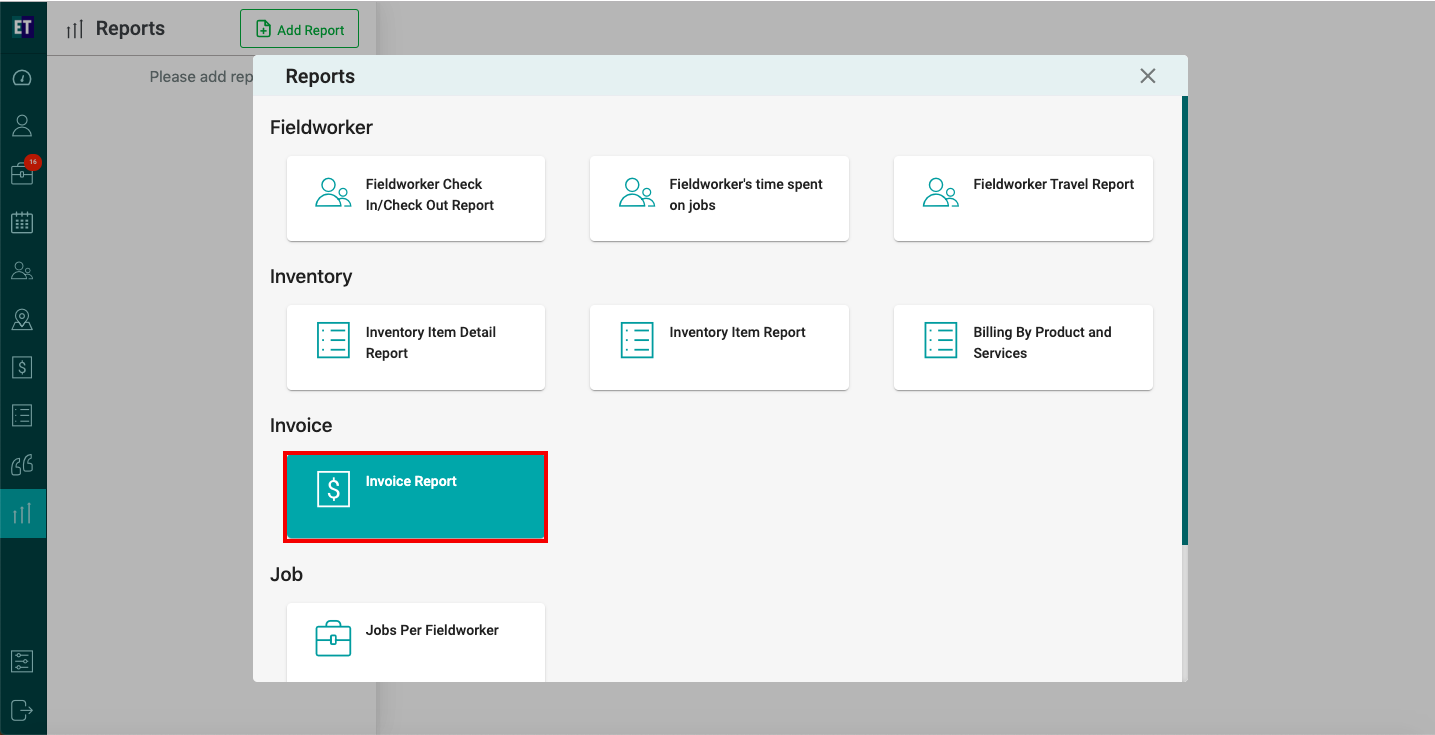Open the Jobs Per Fieldworker card
The width and height of the screenshot is (1435, 735).
[416, 642]
